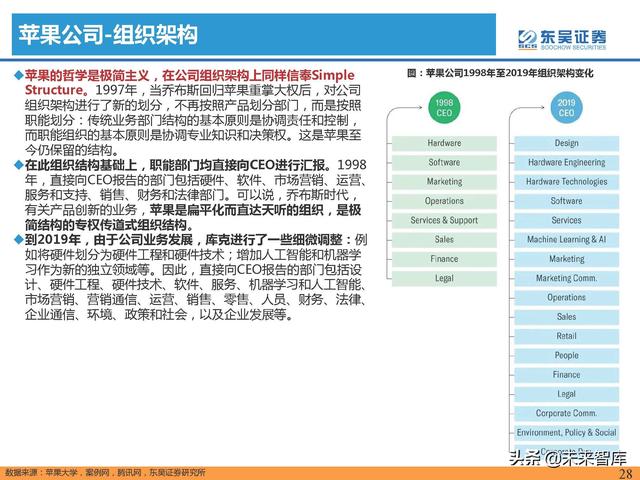Click the diamond bullet before 在此组织结构基础上
The height and width of the screenshot is (480, 640).
click(x=19, y=165)
